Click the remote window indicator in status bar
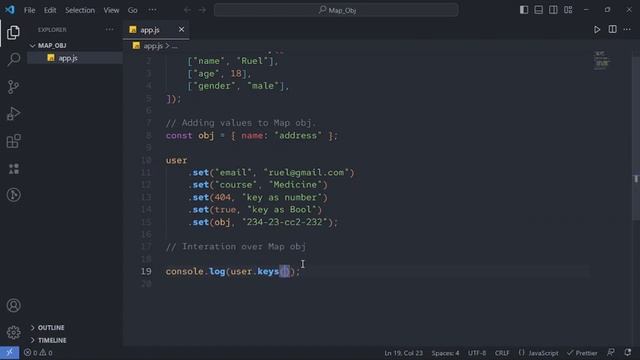Viewport: 640px width, 360px height. pyautogui.click(x=9, y=353)
